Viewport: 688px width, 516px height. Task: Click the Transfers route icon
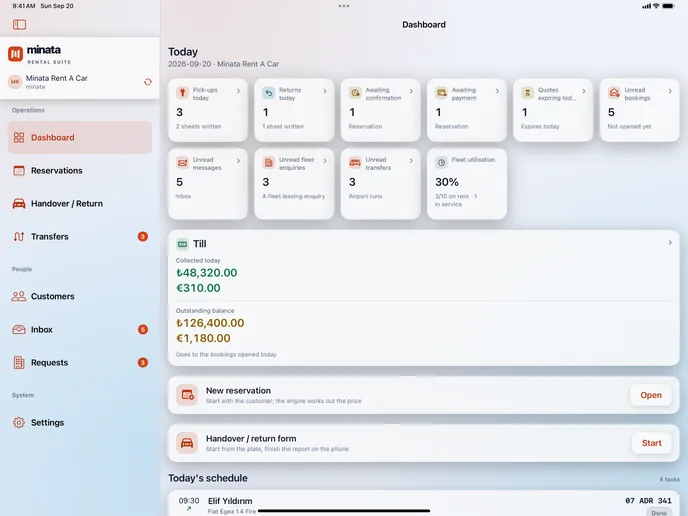(x=19, y=236)
